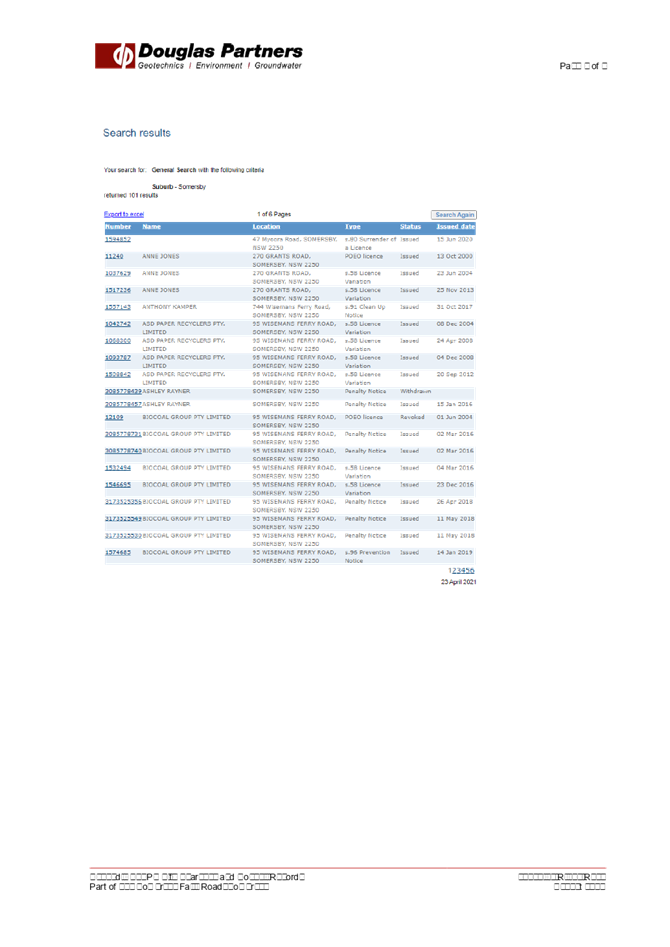The width and height of the screenshot is (670, 947).
Task: Click the '31 Oct 2017' issued date
Action: click(455, 307)
